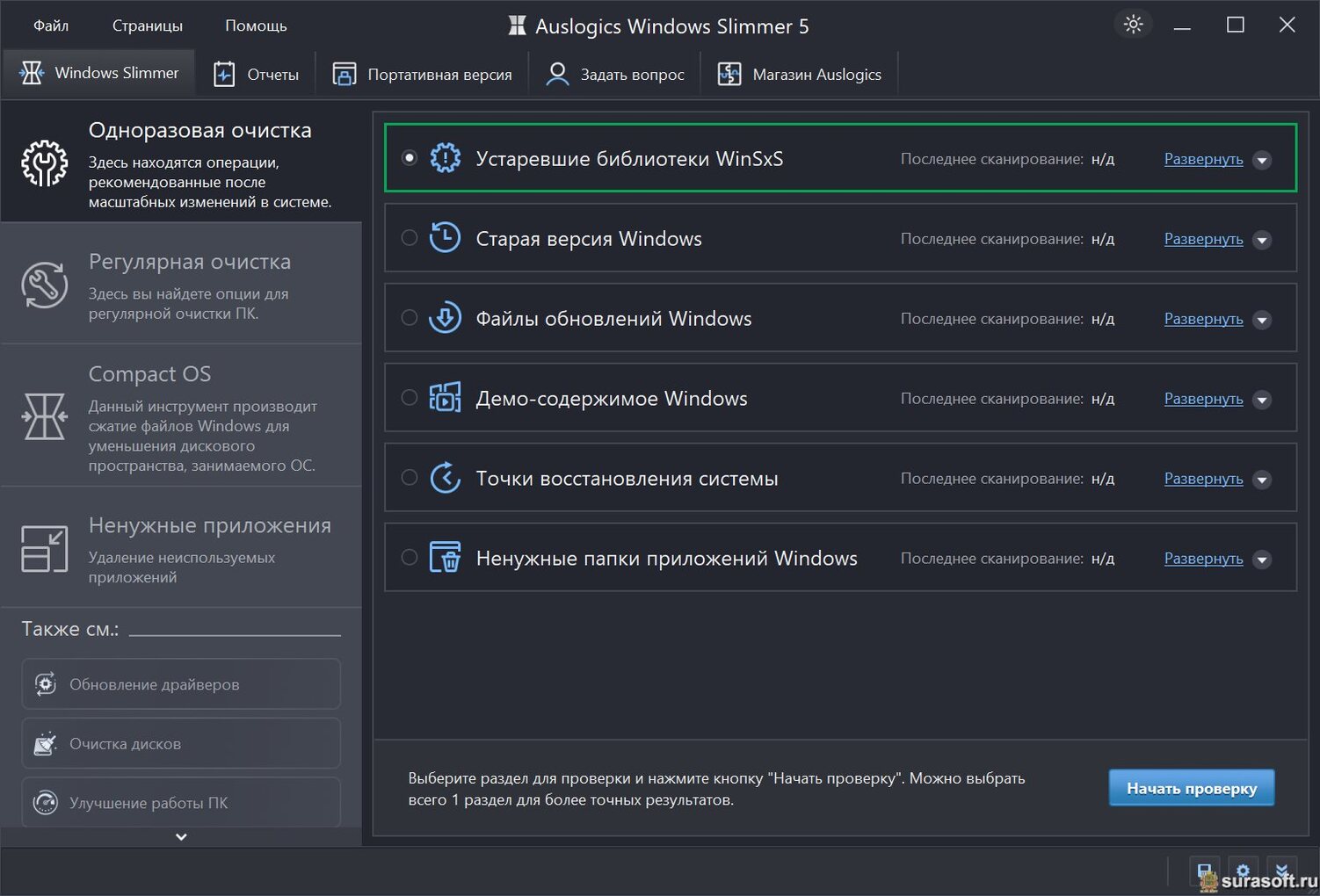Open the Улучшение работы ПК button
The image size is (1320, 896).
click(181, 802)
